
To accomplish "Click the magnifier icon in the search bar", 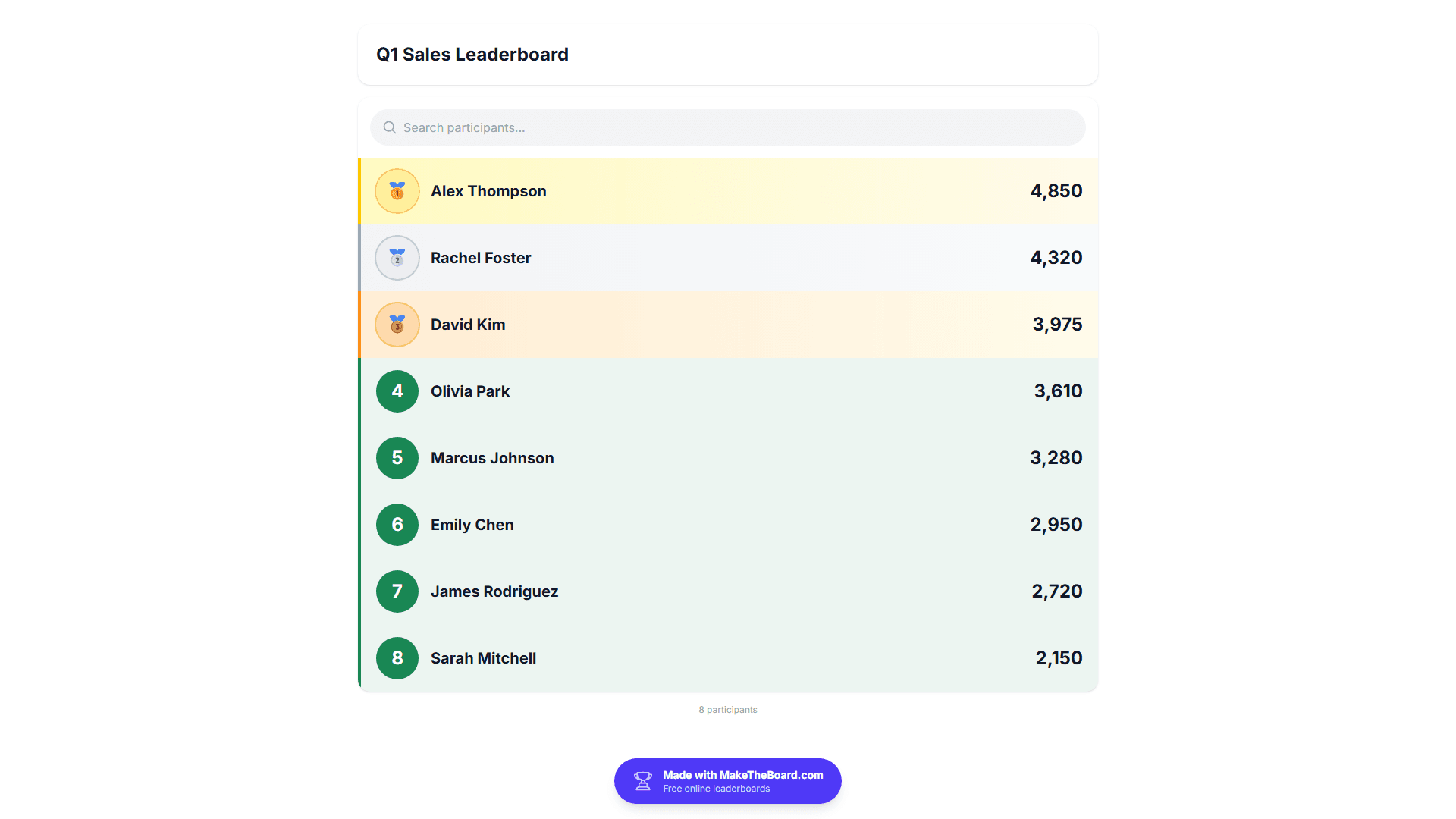I will pyautogui.click(x=390, y=127).
